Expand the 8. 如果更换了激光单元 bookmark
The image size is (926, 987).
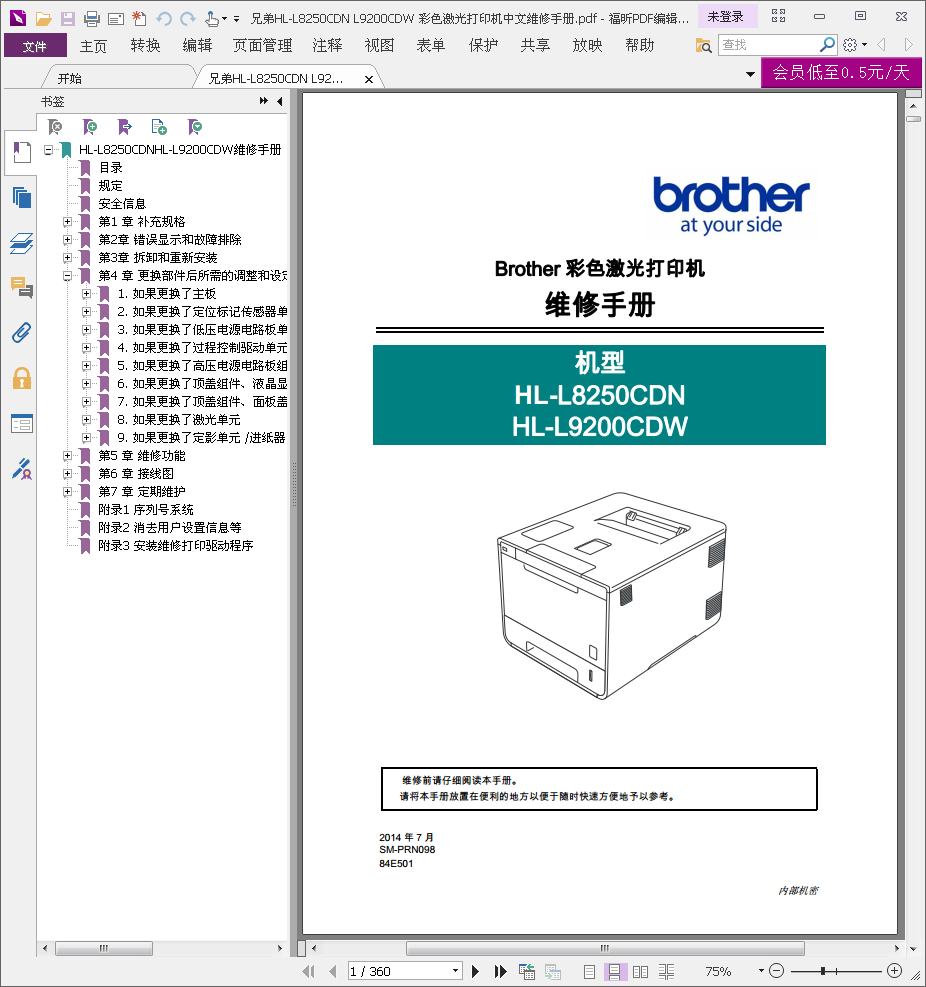click(86, 420)
